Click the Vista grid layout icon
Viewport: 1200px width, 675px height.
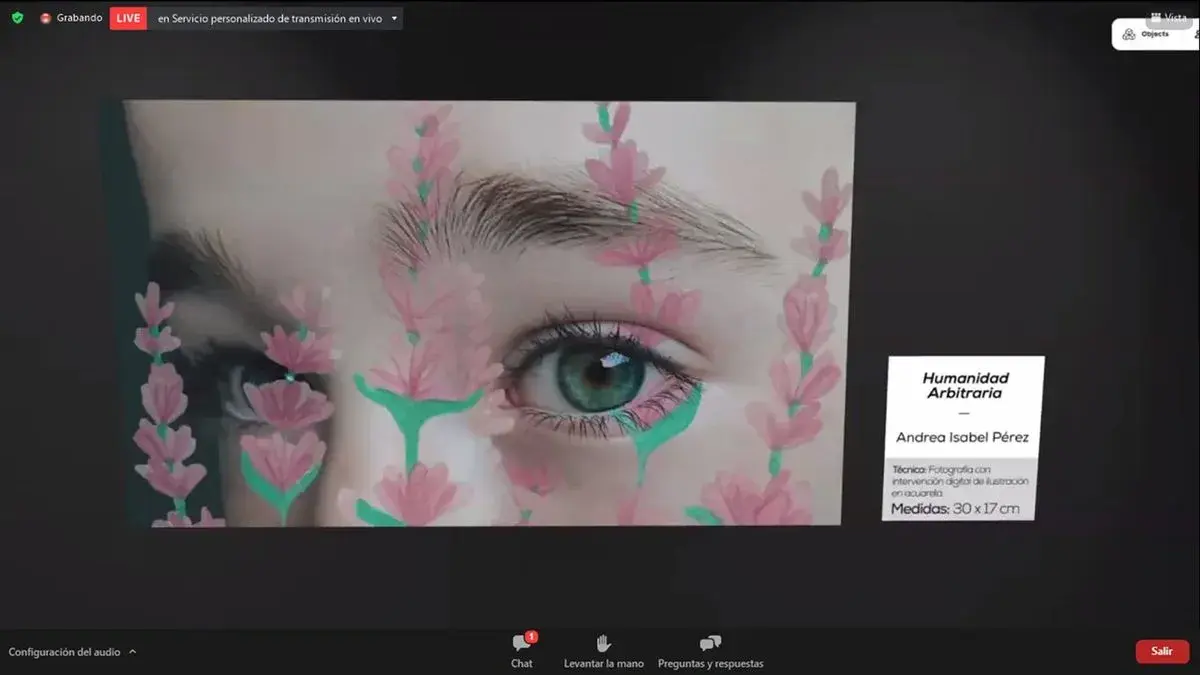coord(1155,18)
